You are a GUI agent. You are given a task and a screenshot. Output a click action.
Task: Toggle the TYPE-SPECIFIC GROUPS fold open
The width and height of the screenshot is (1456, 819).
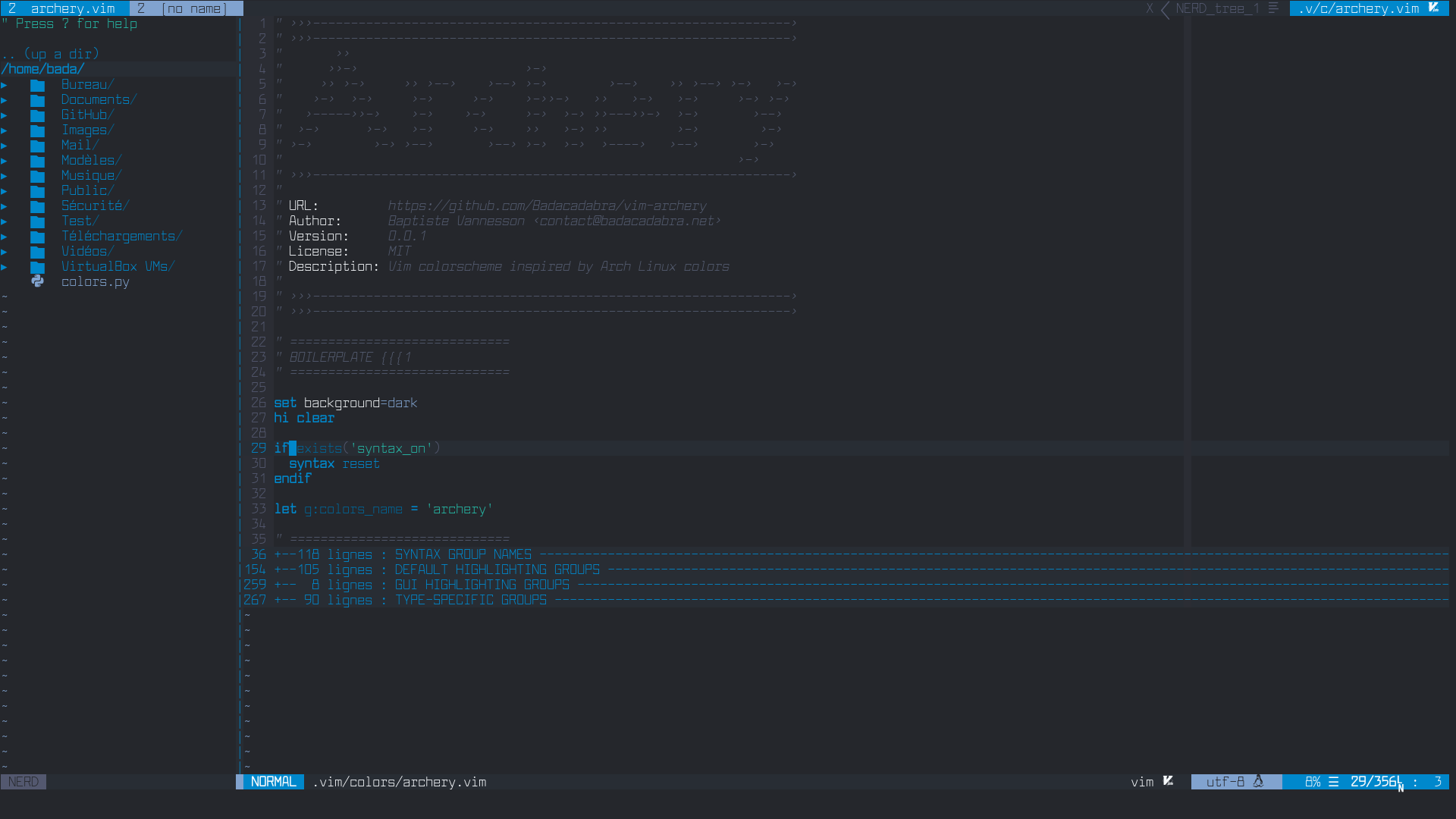[x=470, y=600]
